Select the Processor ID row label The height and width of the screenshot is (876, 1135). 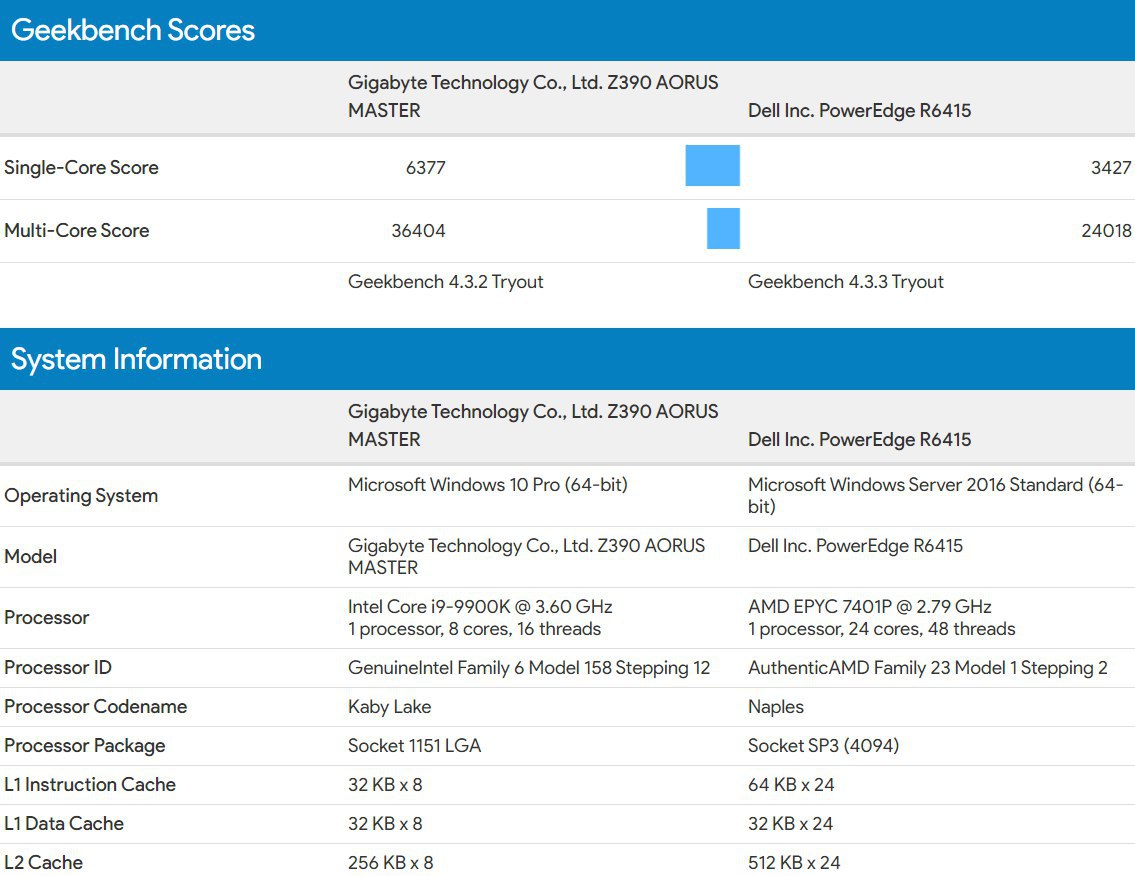pos(58,667)
